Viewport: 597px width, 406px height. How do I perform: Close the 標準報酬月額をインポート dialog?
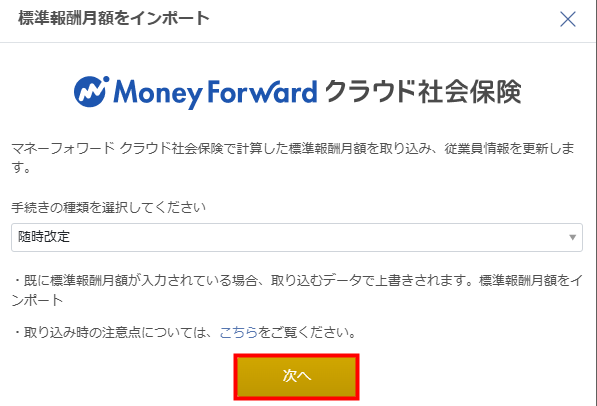pyautogui.click(x=568, y=19)
